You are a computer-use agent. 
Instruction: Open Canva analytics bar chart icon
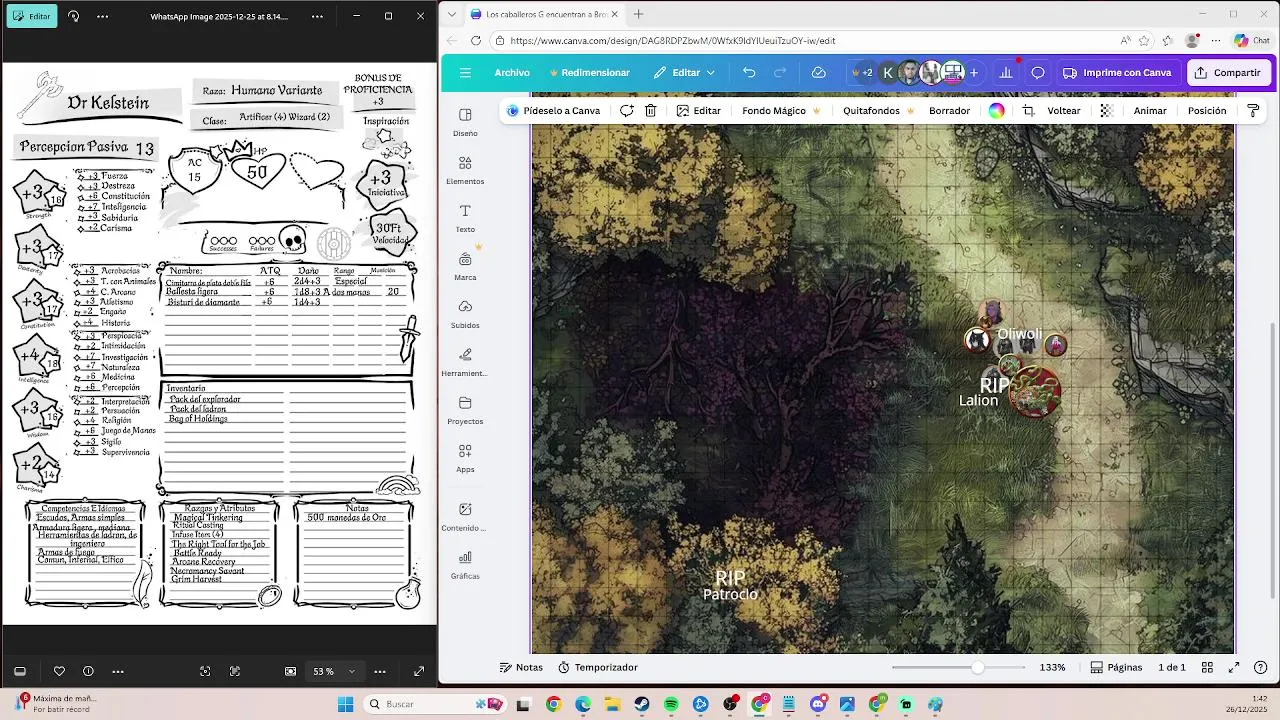(1005, 73)
